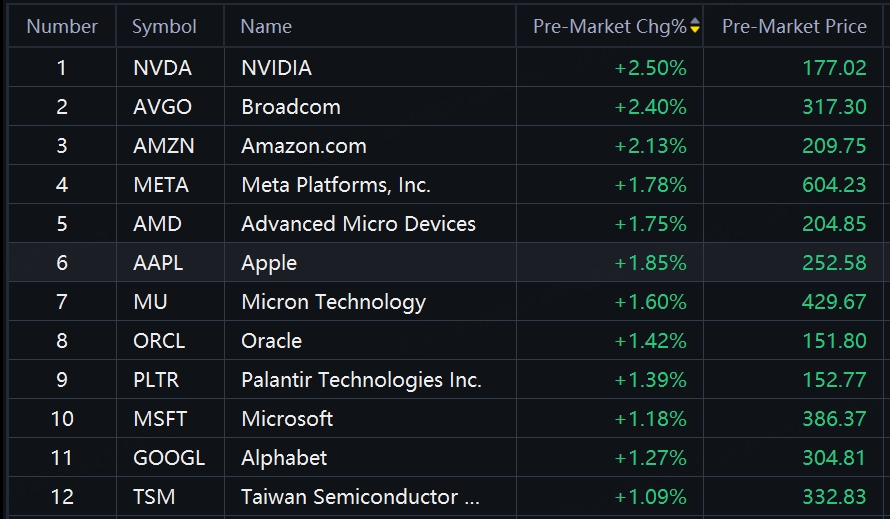Sort by the Number column header
Screen dimensions: 890x519
tap(62, 27)
